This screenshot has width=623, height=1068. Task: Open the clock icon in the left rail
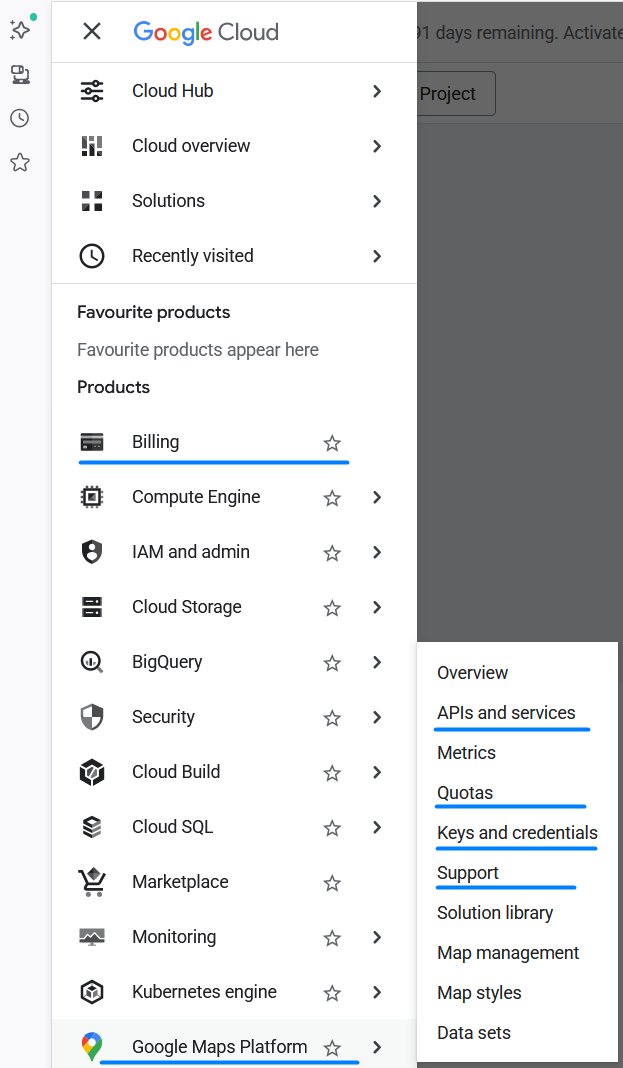point(20,118)
